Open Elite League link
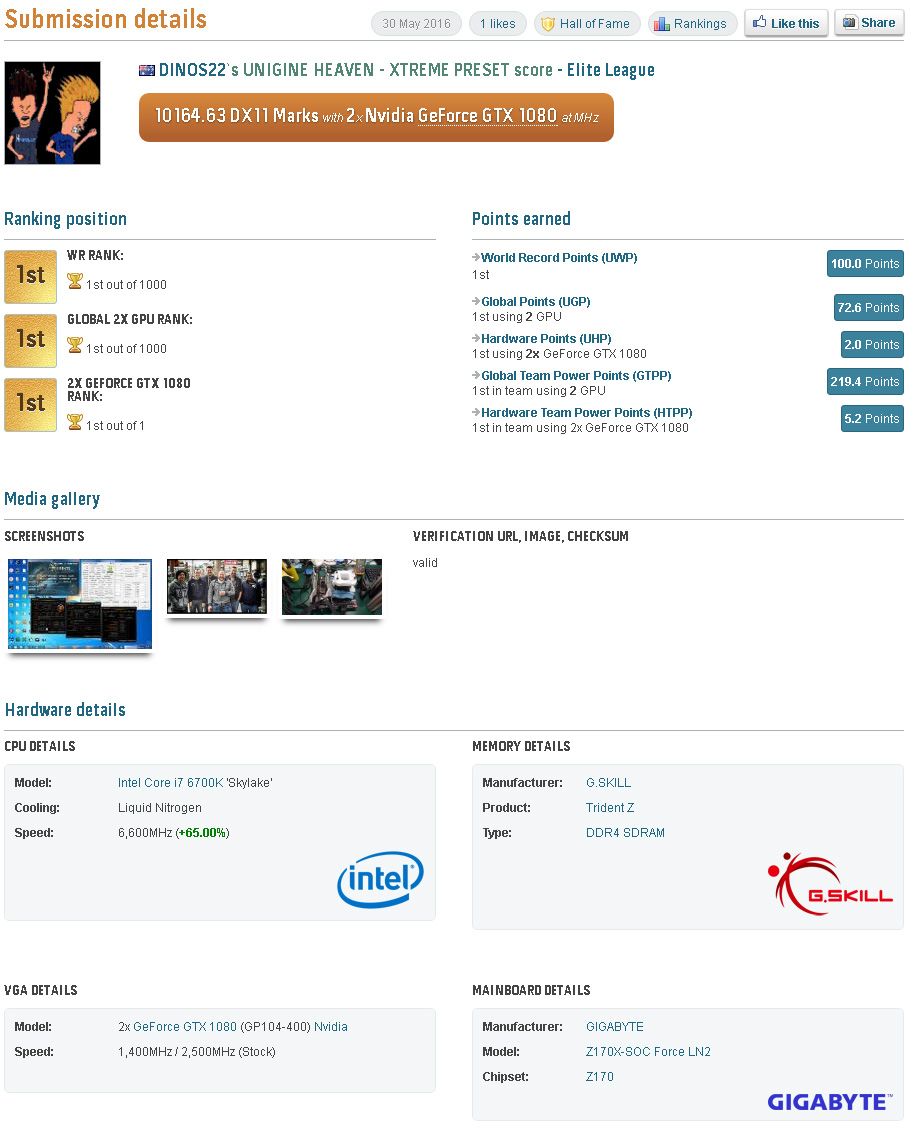The width and height of the screenshot is (913, 1139). pyautogui.click(x=611, y=70)
